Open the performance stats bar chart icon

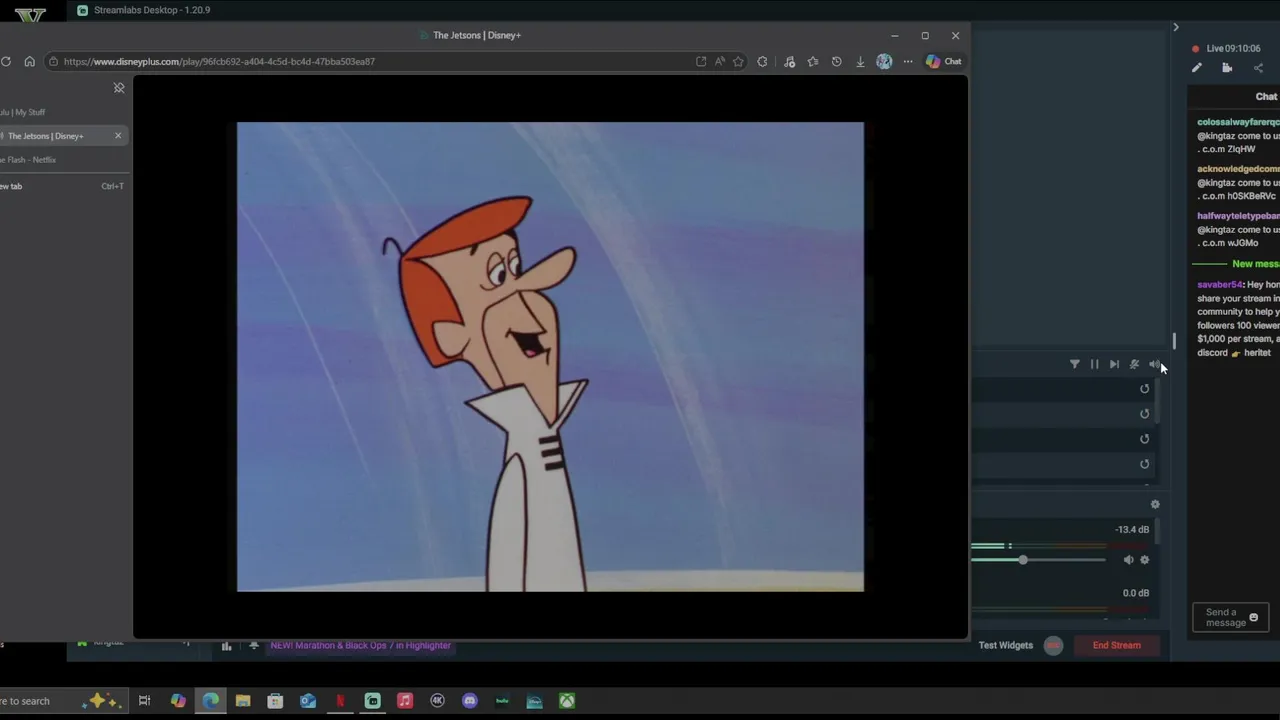pos(226,646)
